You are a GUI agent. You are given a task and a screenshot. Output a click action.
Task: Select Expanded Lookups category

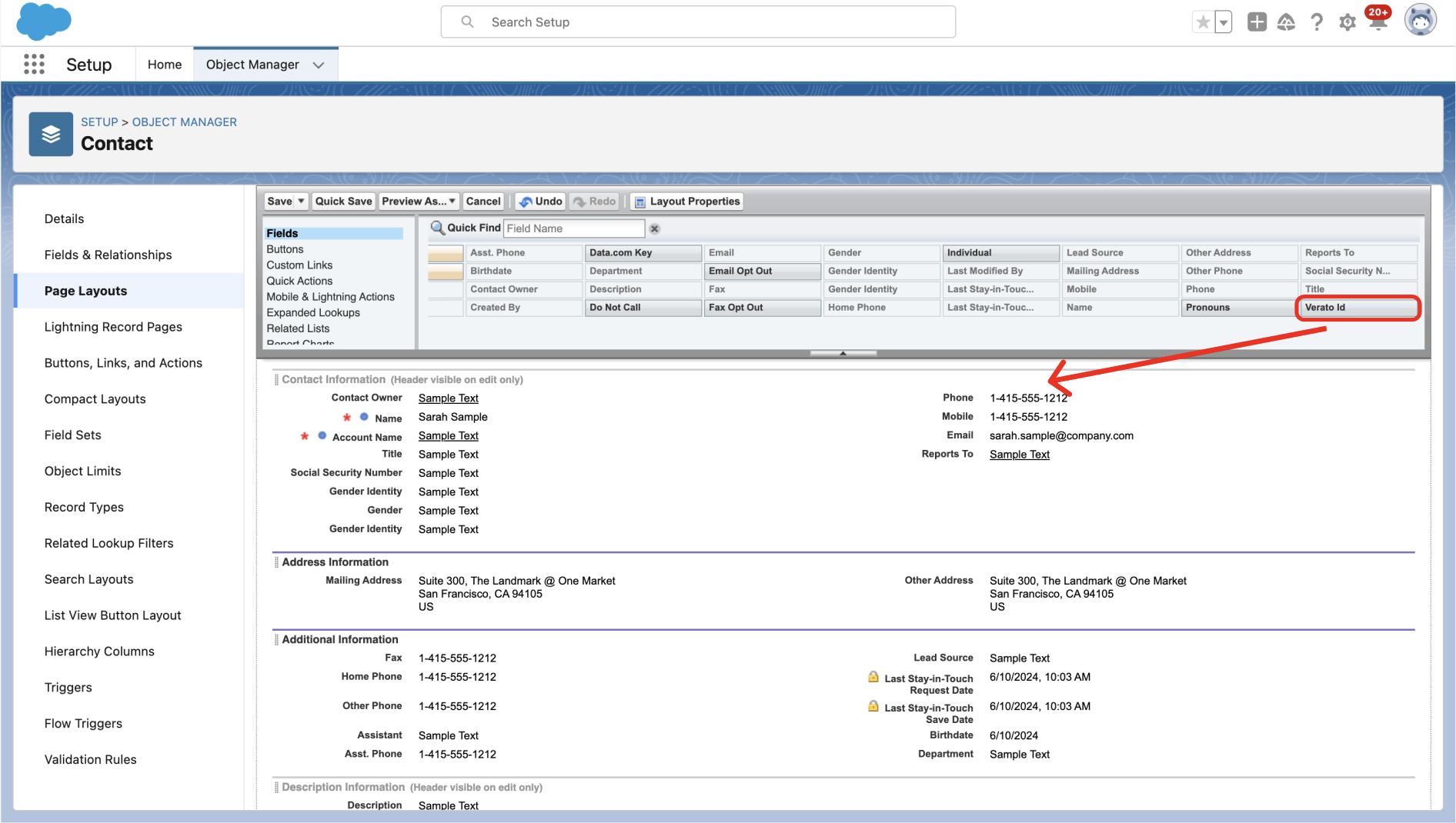313,313
